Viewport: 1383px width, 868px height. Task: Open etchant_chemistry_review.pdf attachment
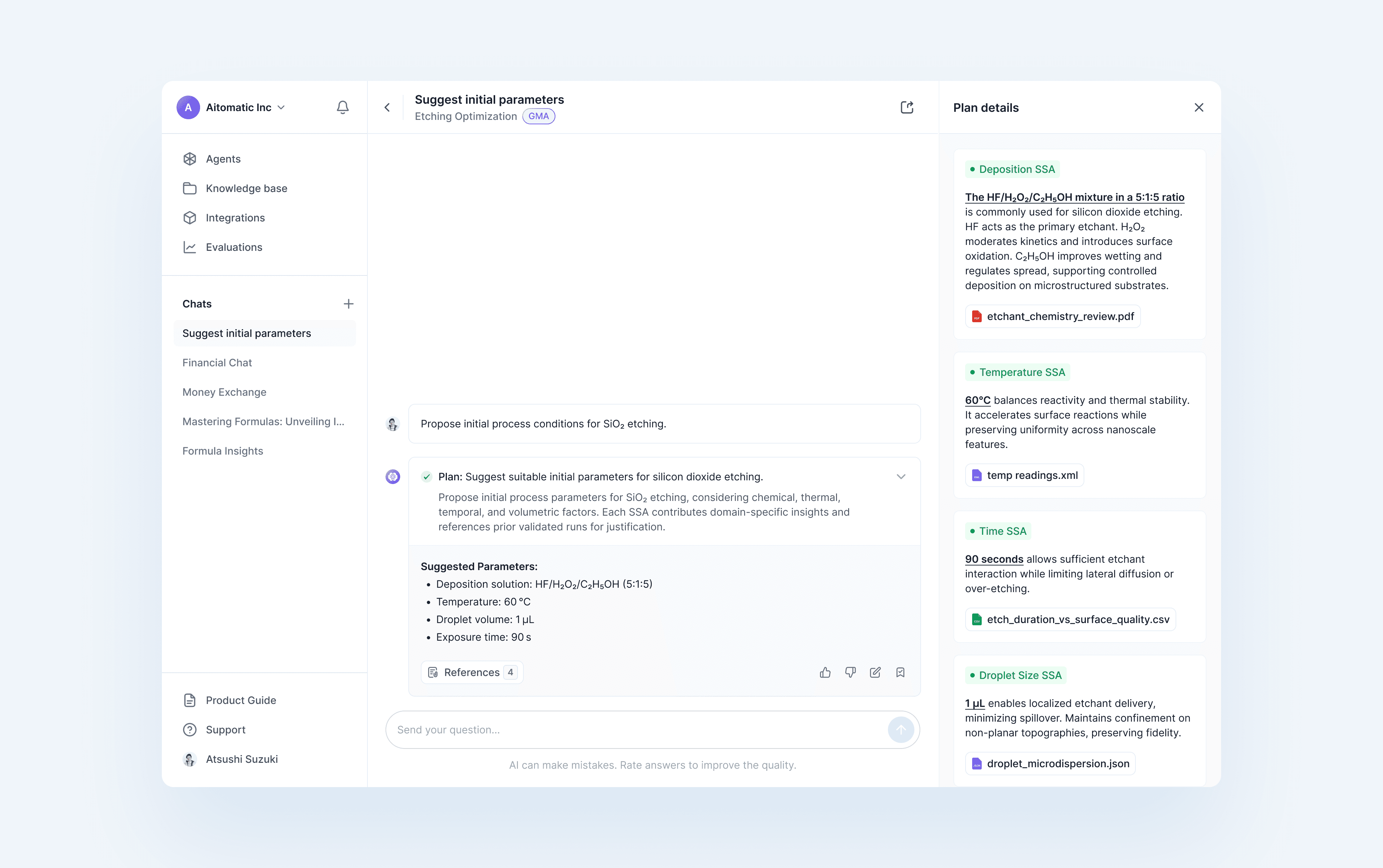click(1053, 316)
